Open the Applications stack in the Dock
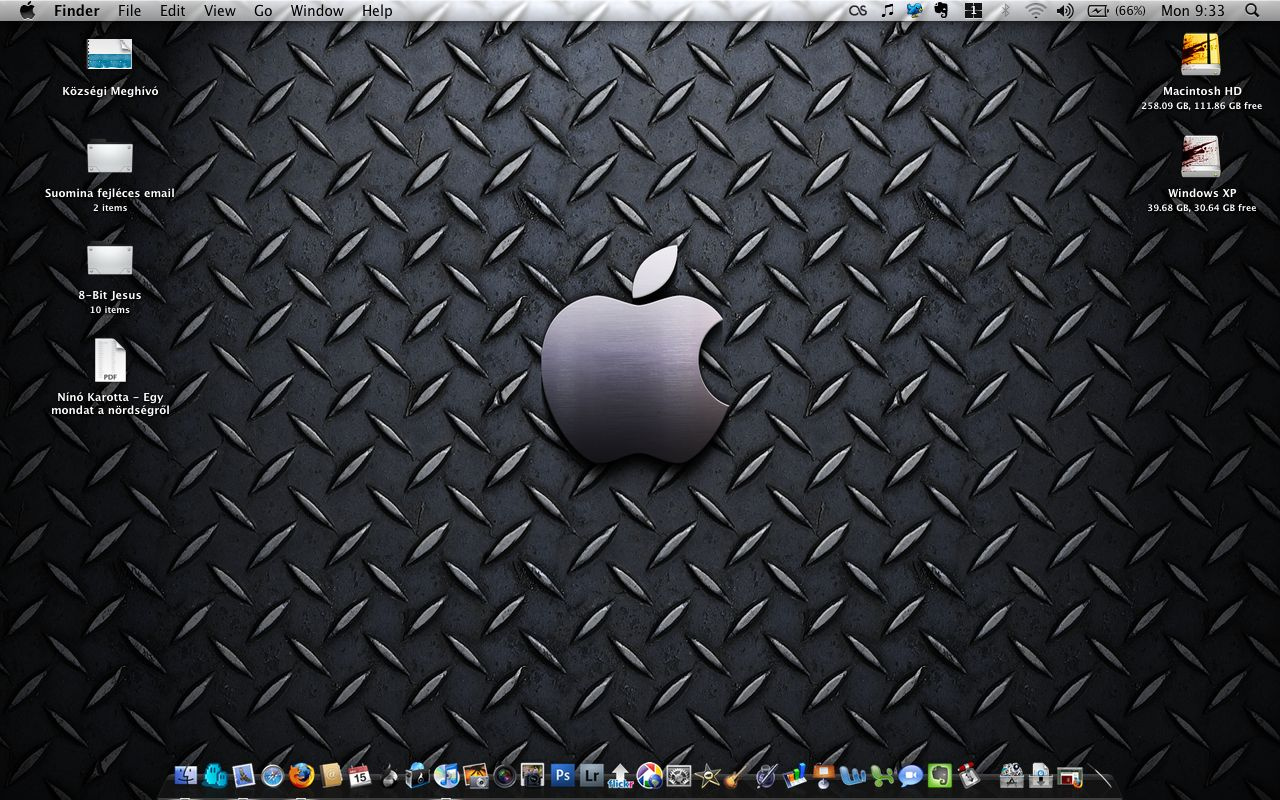Screen dimensions: 1280x800 [1012, 775]
